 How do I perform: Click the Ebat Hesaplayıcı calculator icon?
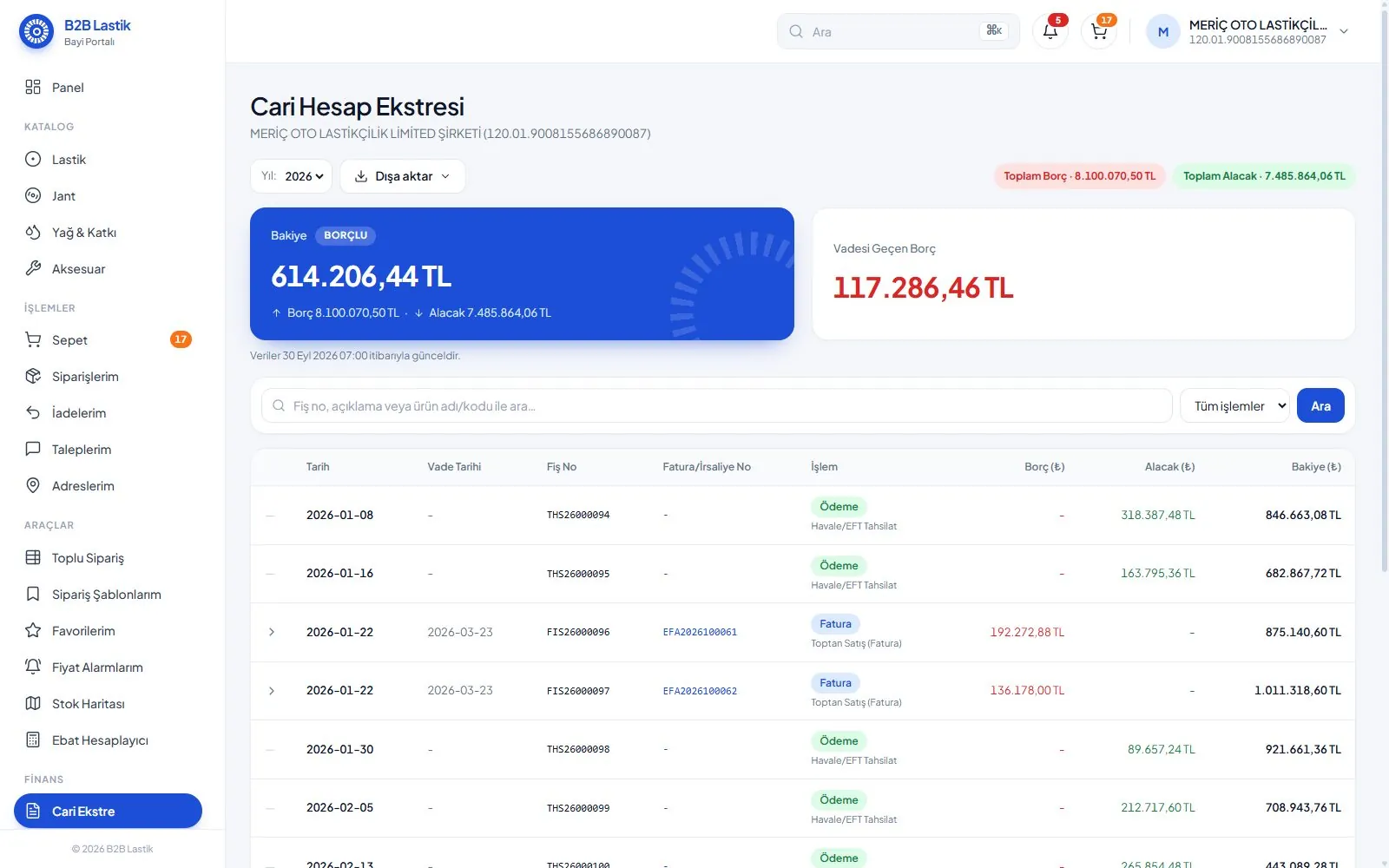pyautogui.click(x=33, y=740)
